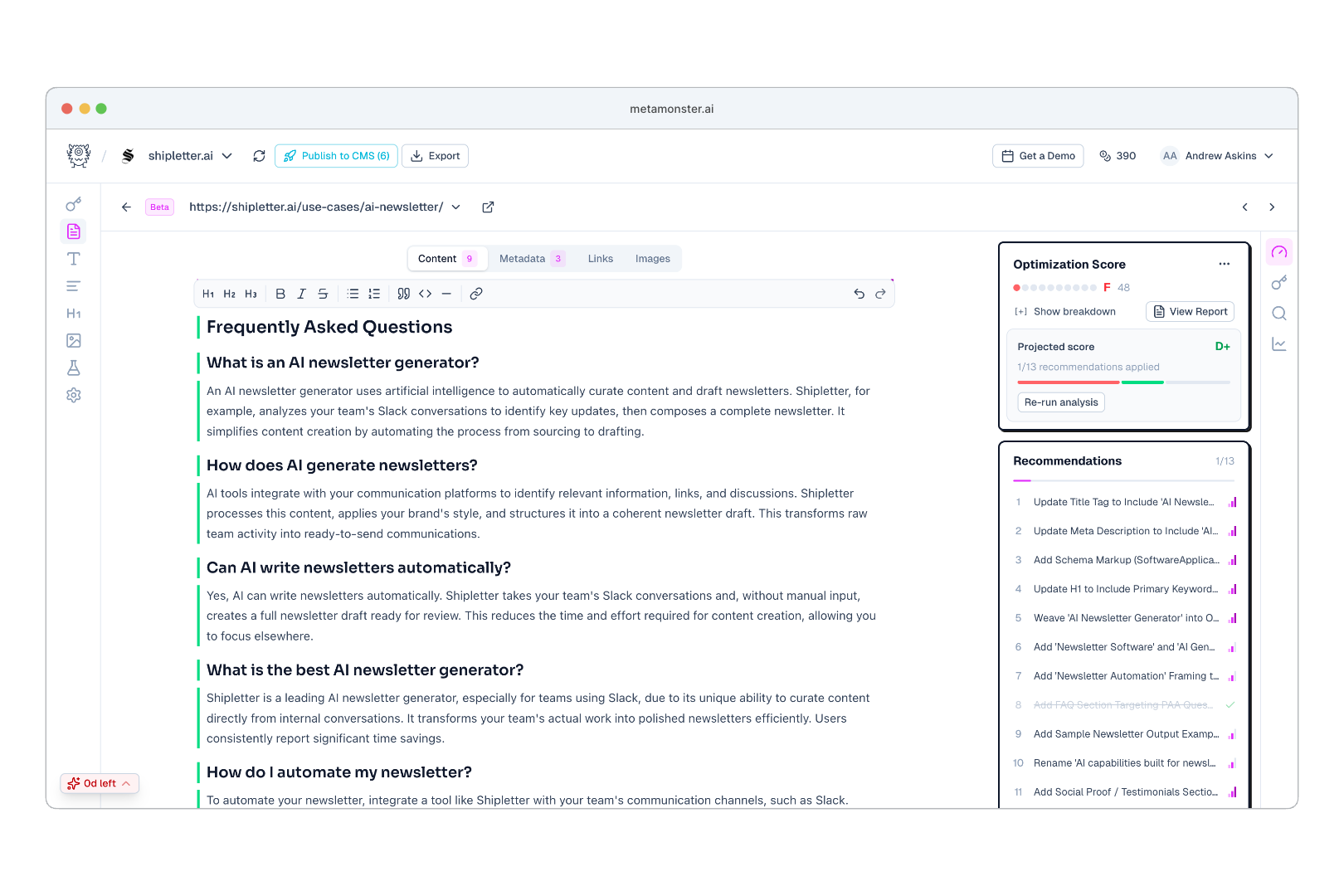This screenshot has width=1344, height=896.
Task: Click the Publish to CMS button
Action: tap(335, 155)
